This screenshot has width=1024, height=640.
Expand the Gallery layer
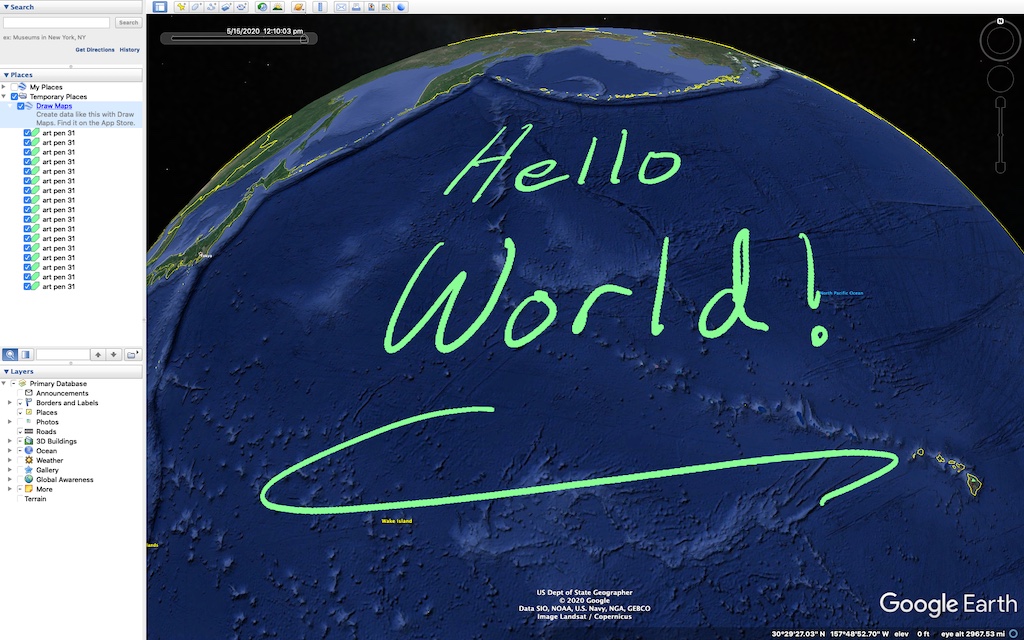coord(10,470)
